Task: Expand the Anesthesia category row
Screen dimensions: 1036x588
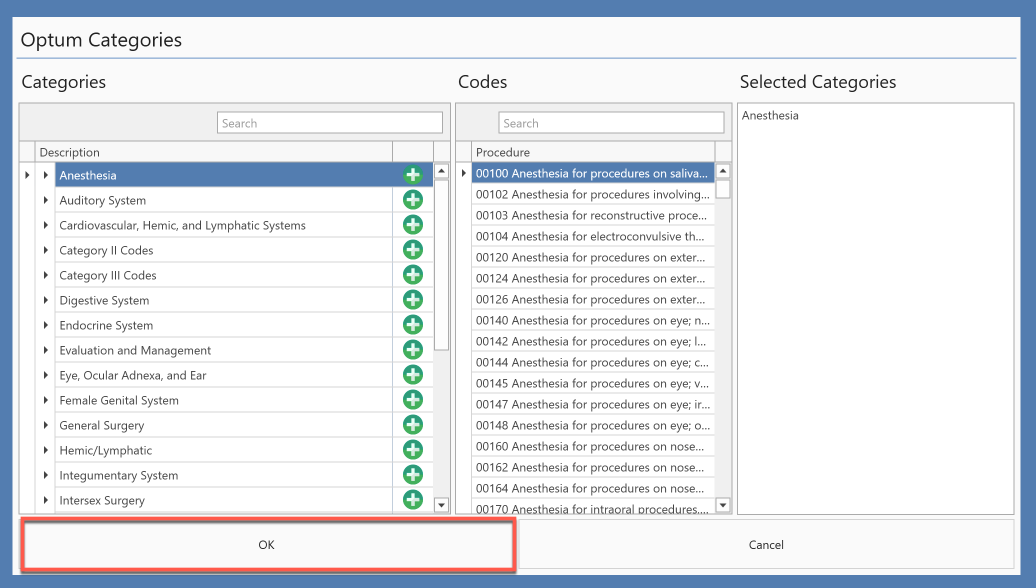Action: tap(46, 175)
